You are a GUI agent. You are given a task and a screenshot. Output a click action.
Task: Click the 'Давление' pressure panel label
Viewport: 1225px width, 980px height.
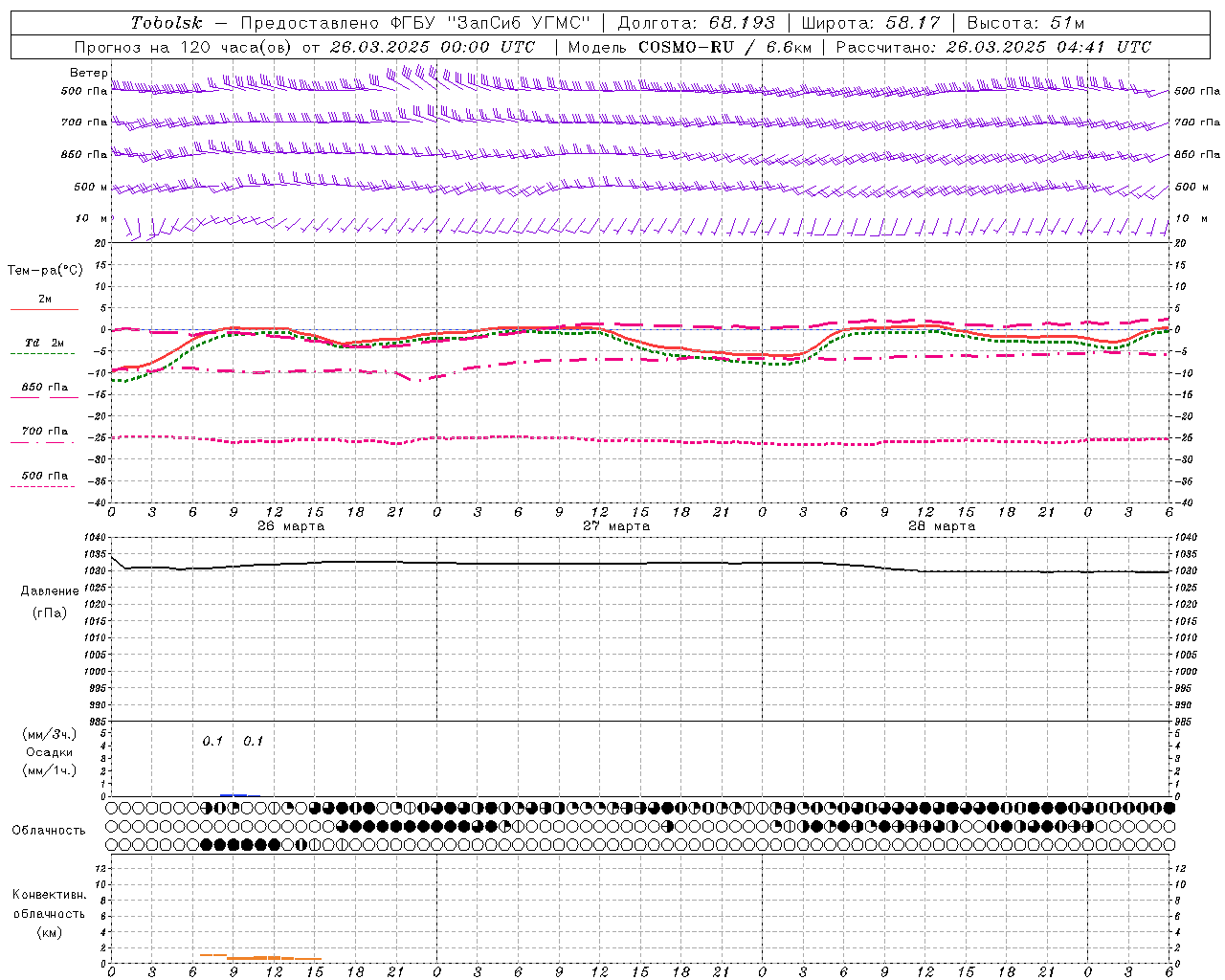(x=50, y=591)
